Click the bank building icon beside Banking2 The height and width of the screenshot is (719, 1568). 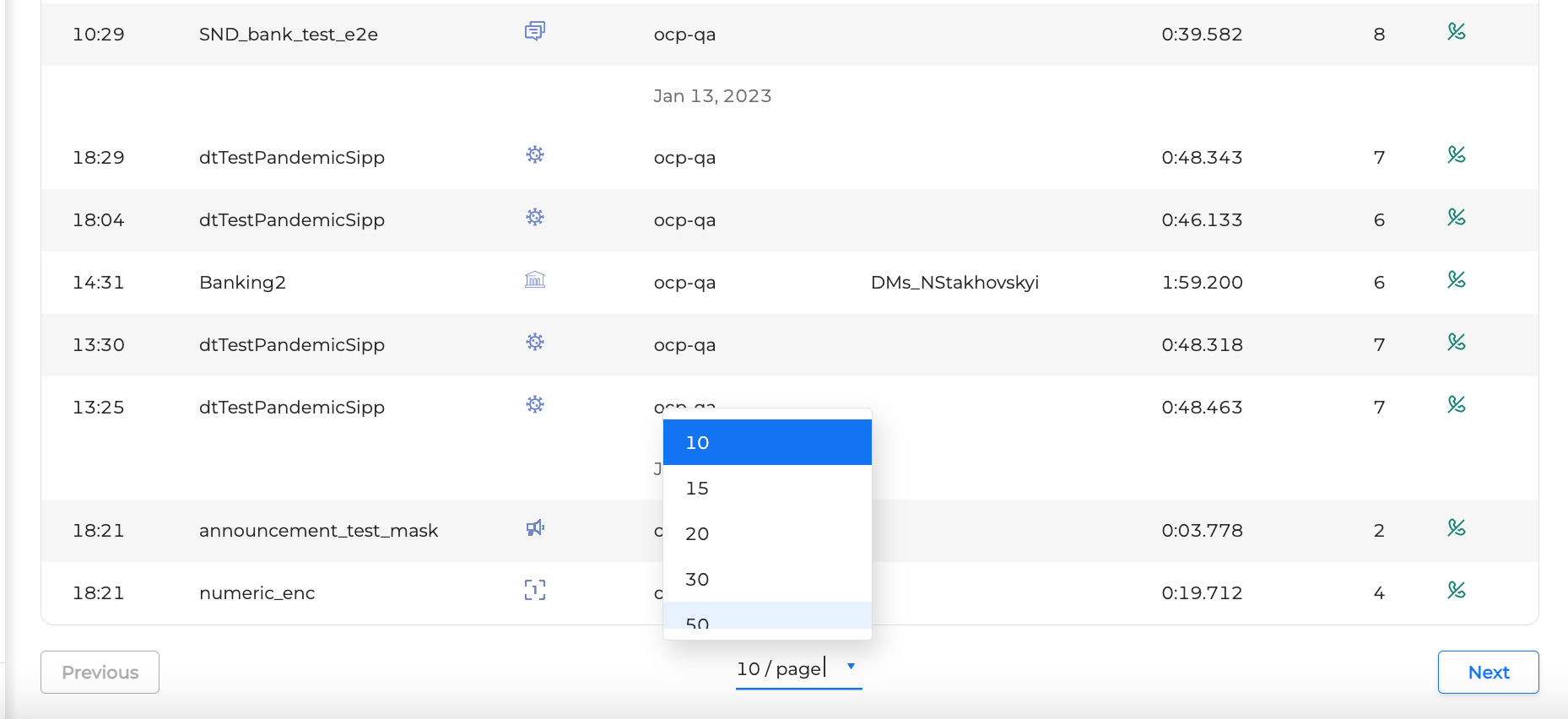point(534,280)
